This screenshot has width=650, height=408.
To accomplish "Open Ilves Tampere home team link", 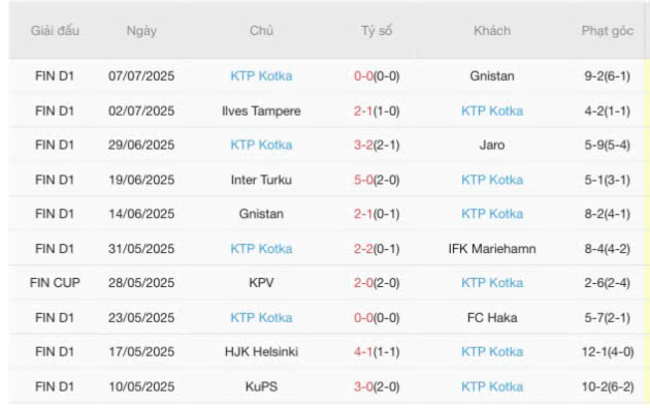I will click(x=261, y=111).
